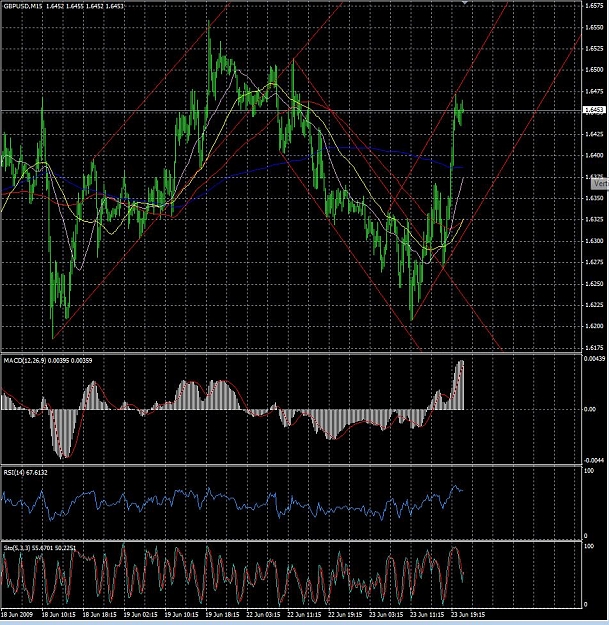The image size is (609, 625).
Task: Click the 22 Jun 03:15 time label
Action: pos(263,615)
